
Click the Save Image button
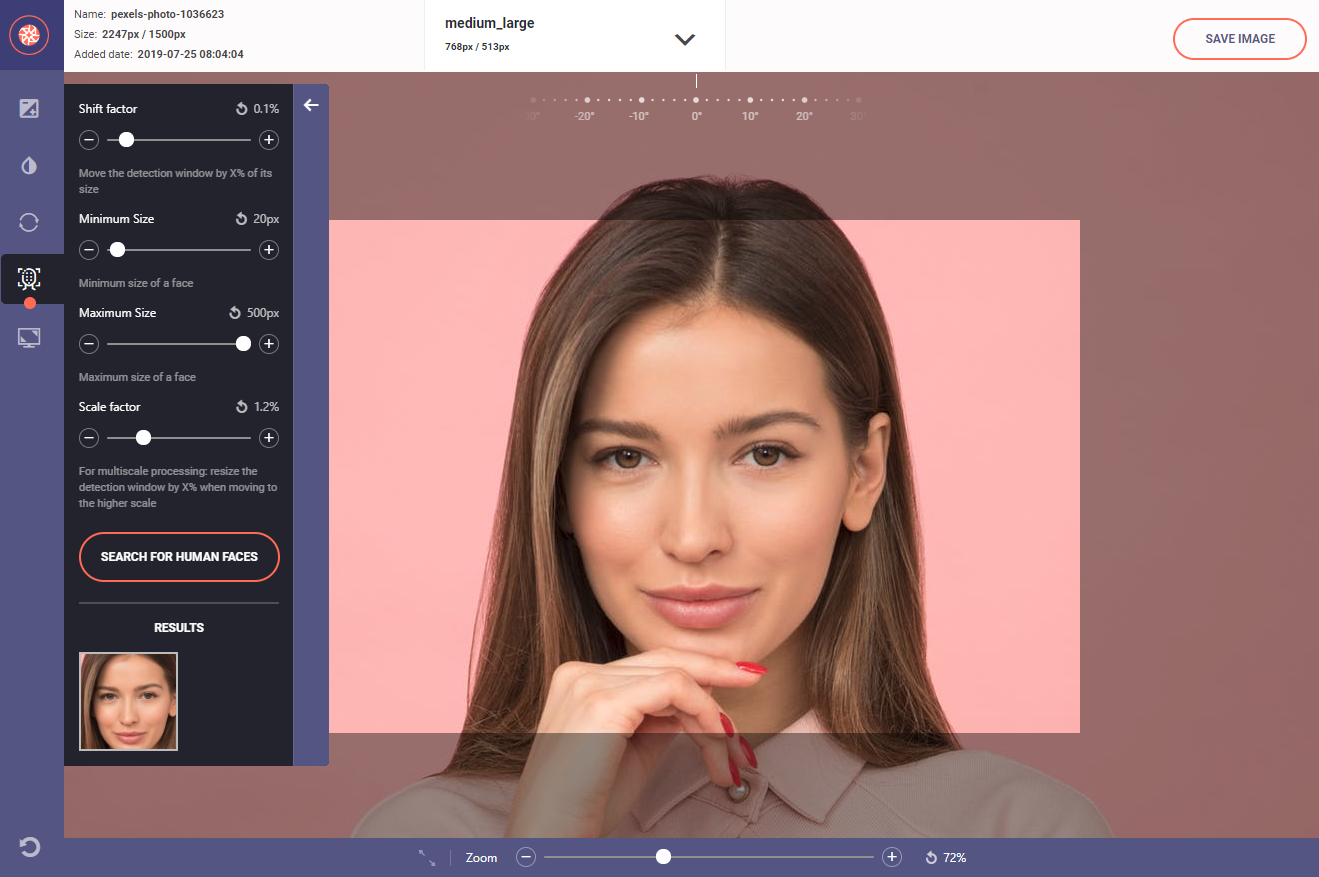1240,39
